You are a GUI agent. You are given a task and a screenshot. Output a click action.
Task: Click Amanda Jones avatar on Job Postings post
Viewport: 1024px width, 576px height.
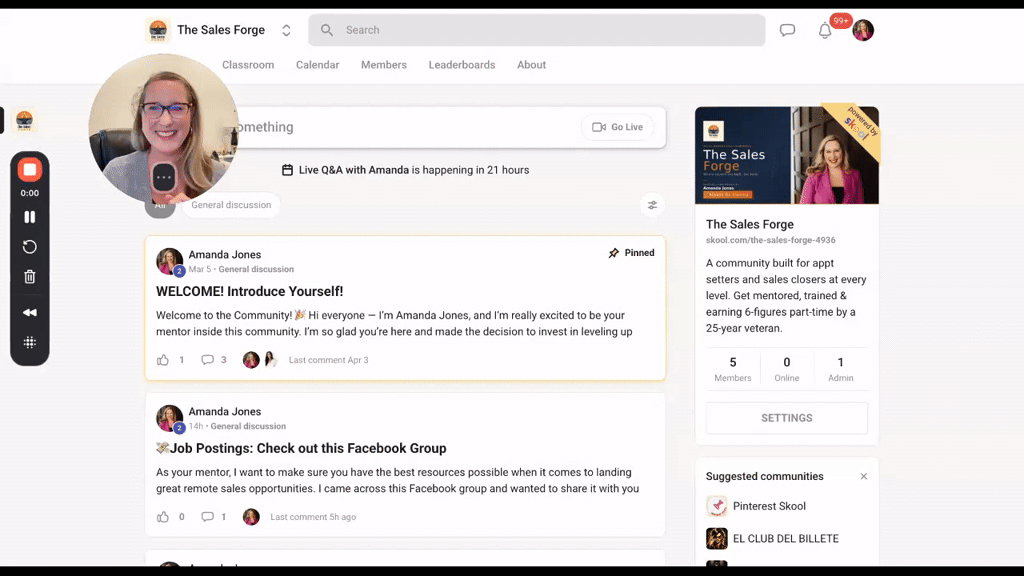[x=170, y=418]
